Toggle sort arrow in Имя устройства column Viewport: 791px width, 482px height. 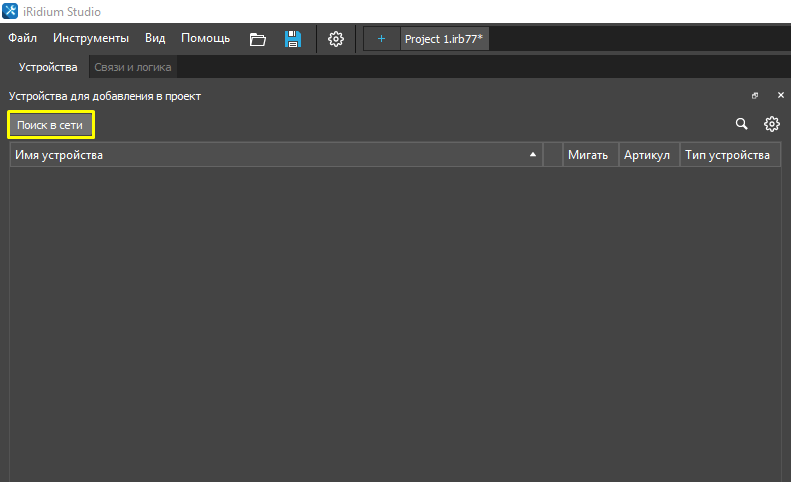(x=532, y=155)
